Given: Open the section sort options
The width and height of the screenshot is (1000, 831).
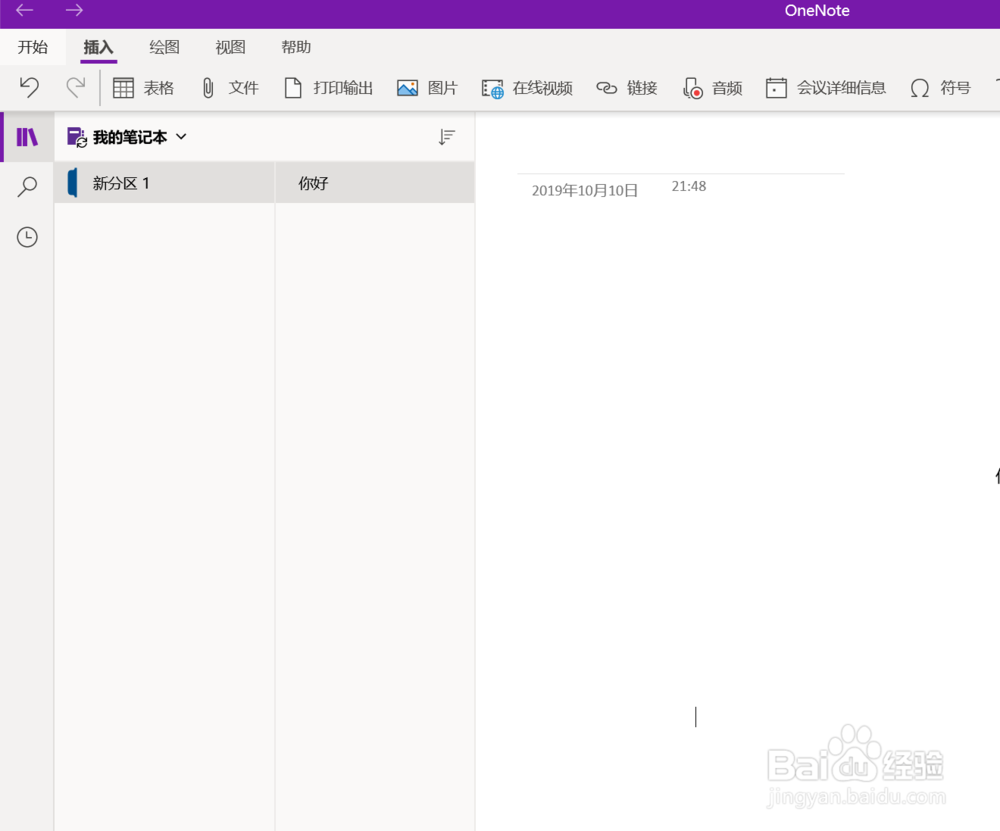Looking at the screenshot, I should click(447, 137).
